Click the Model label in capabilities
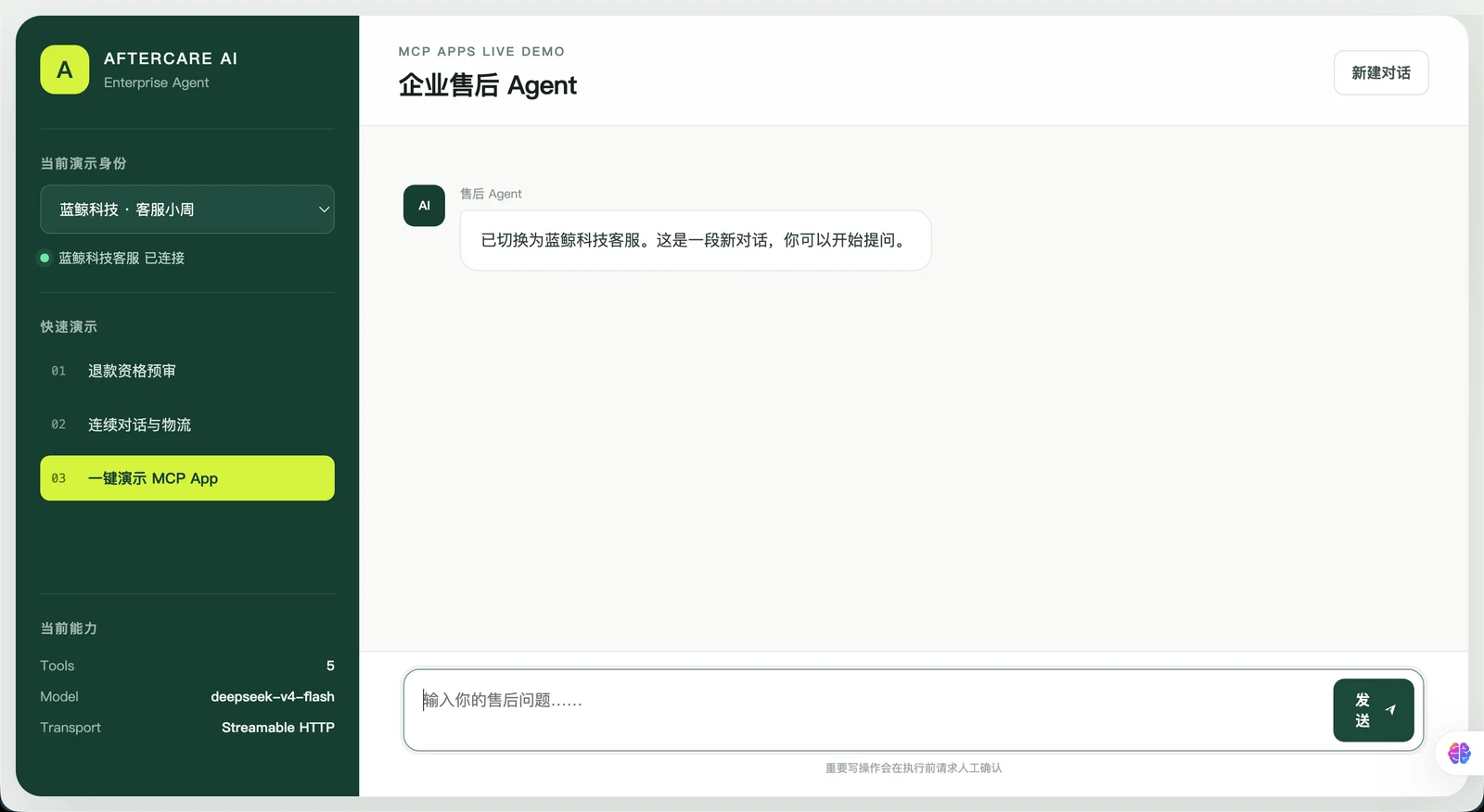This screenshot has height=812, width=1484. [59, 696]
